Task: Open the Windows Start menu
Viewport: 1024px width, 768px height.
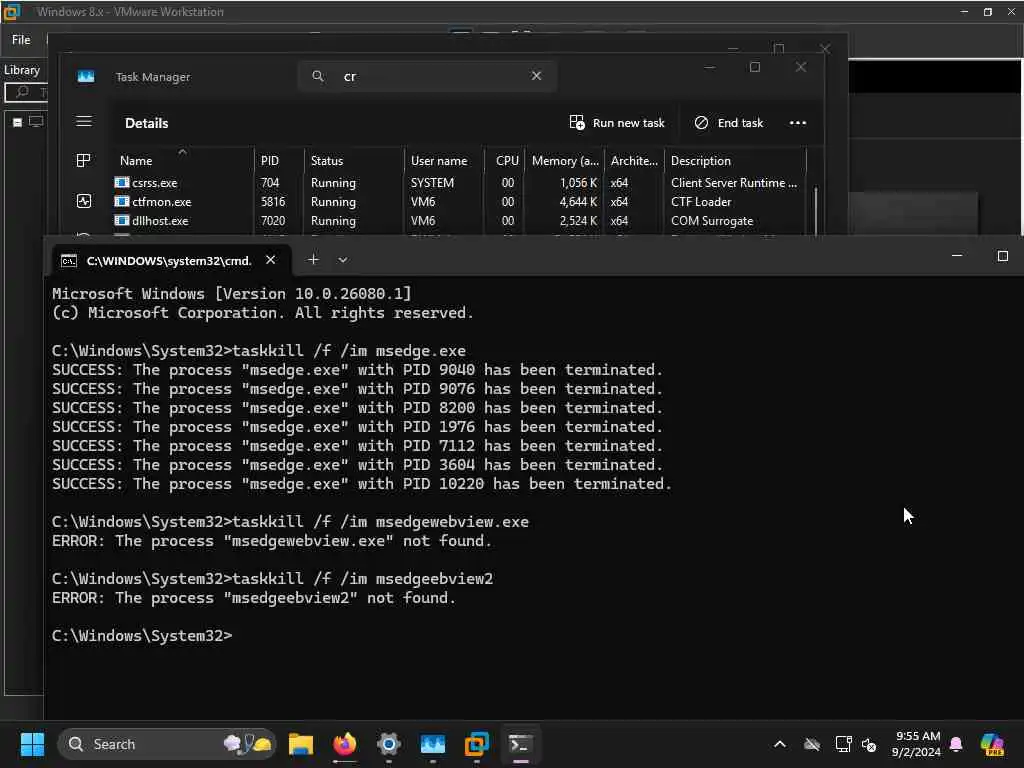Action: [x=32, y=744]
